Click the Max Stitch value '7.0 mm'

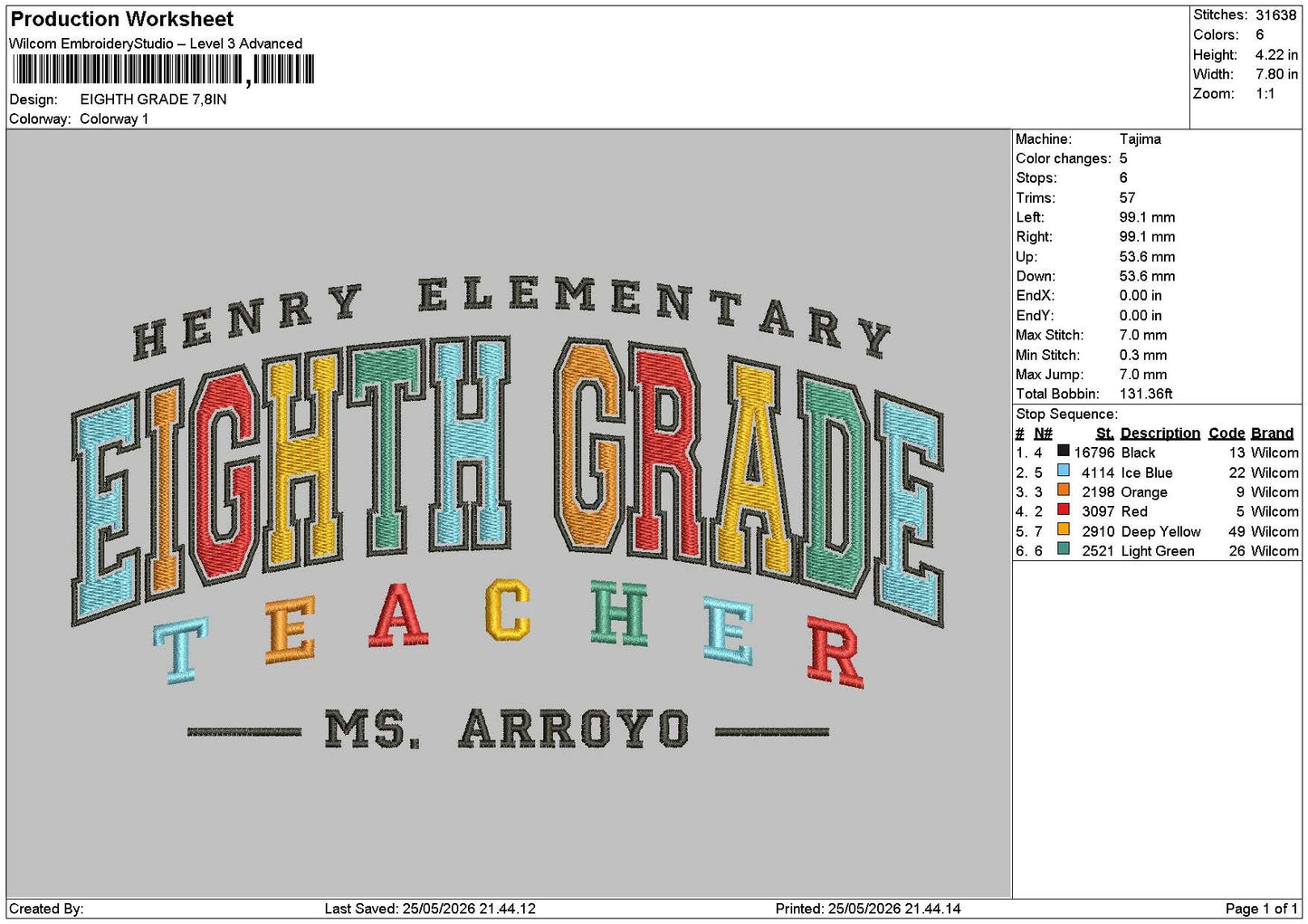[x=1143, y=335]
